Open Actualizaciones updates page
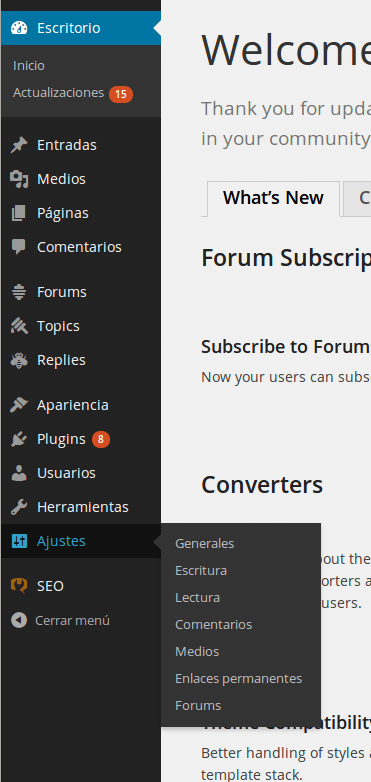The height and width of the screenshot is (782, 371). (58, 93)
